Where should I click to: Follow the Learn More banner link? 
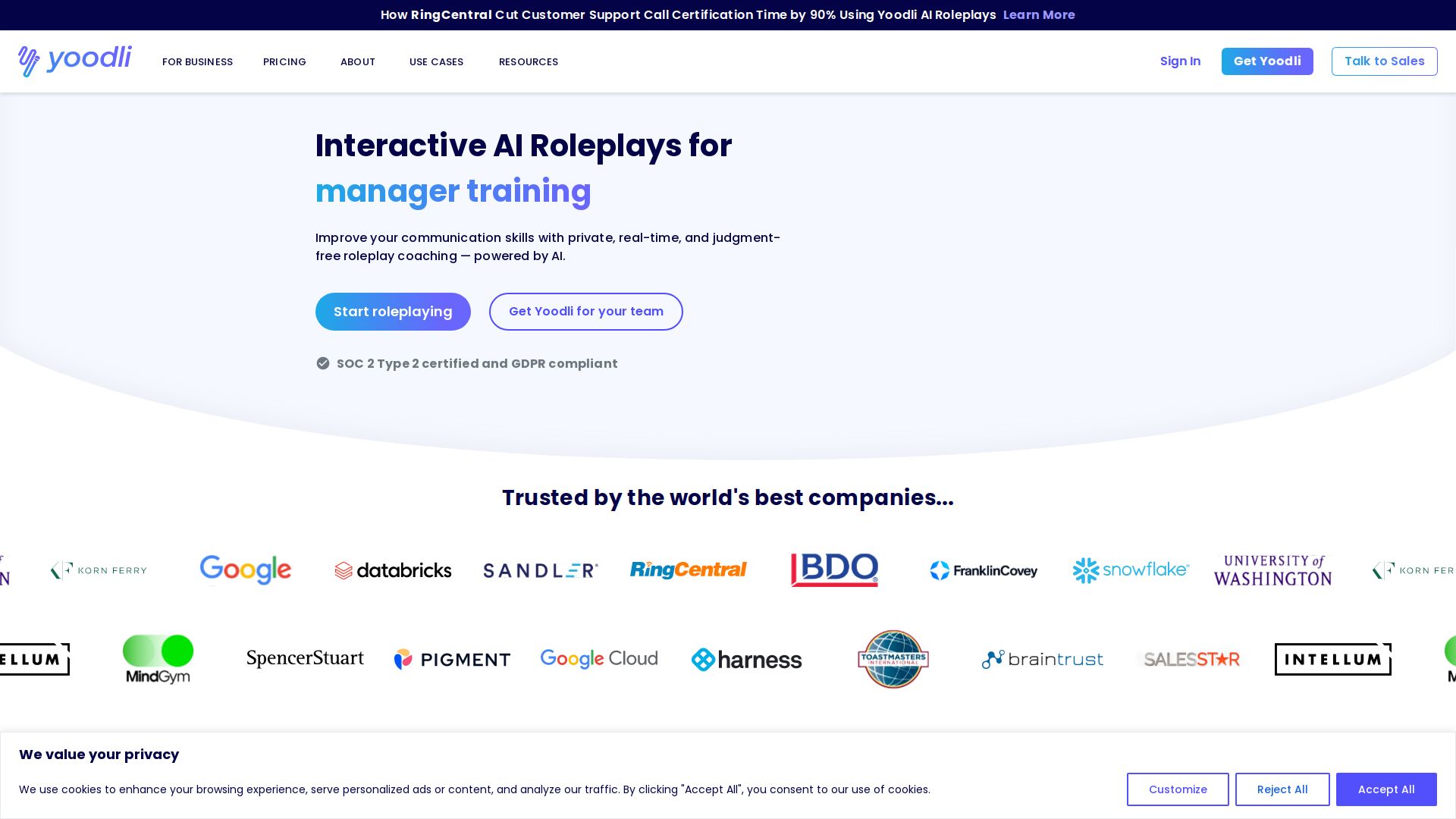(x=1038, y=15)
